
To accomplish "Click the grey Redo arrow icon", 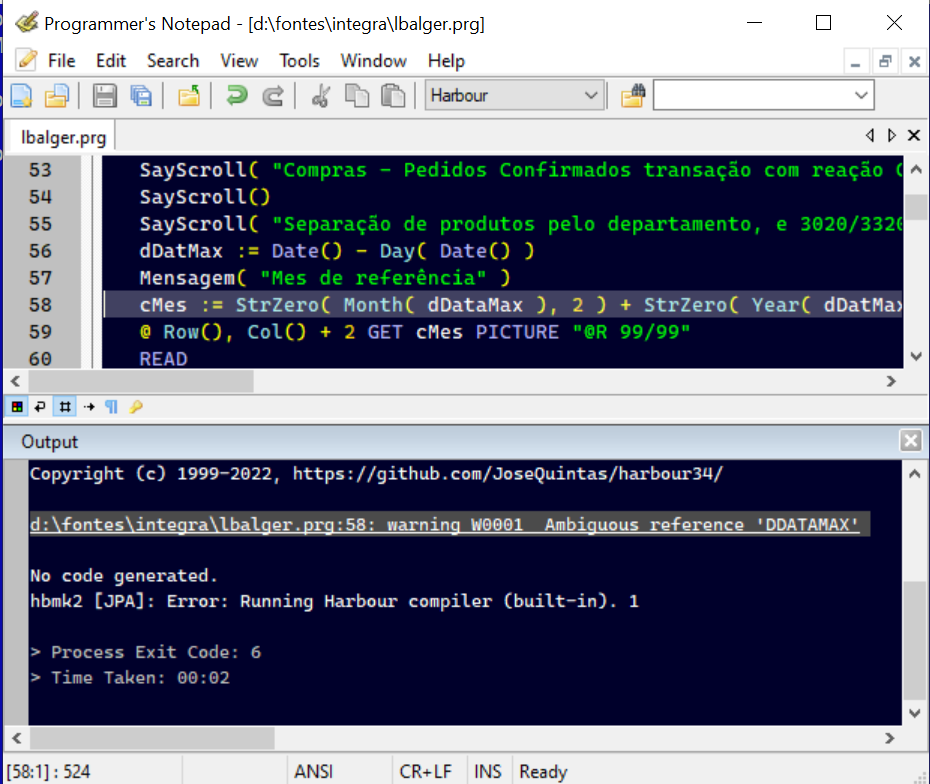I will [x=273, y=95].
